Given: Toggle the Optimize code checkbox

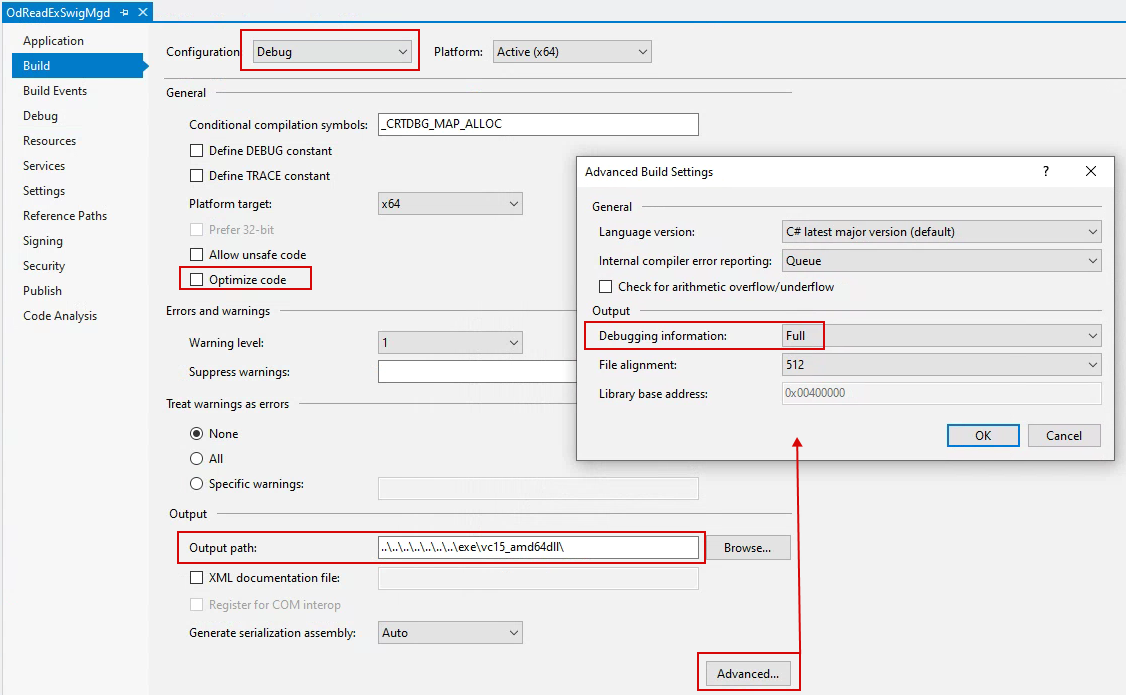Looking at the screenshot, I should pyautogui.click(x=197, y=280).
